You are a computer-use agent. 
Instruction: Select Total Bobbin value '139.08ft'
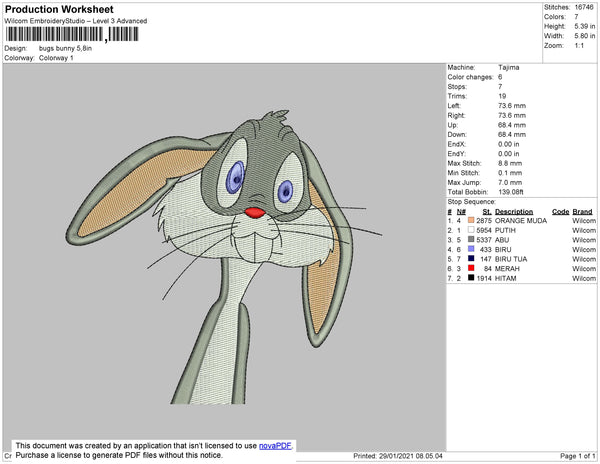click(511, 192)
